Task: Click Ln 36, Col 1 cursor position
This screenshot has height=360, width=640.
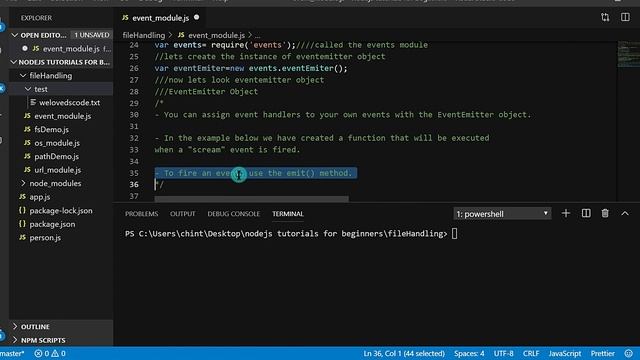Action: coord(404,353)
